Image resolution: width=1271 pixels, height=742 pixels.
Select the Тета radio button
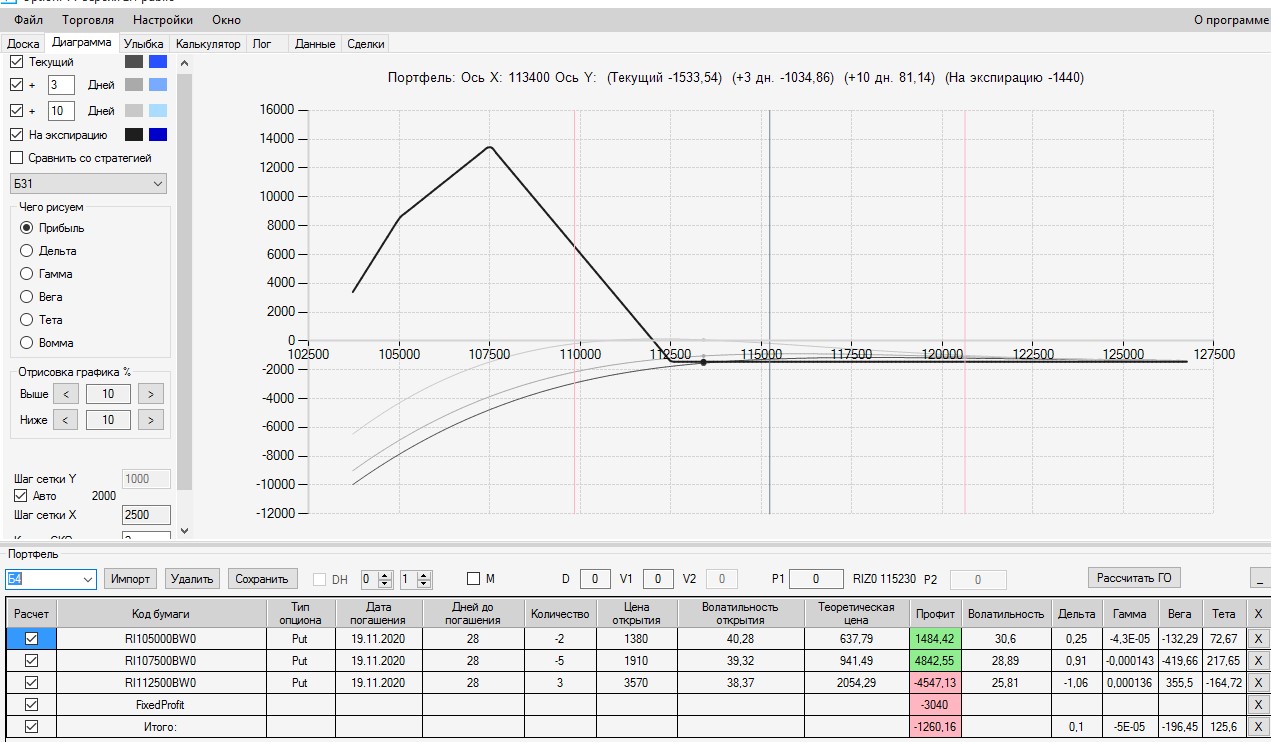(x=27, y=320)
